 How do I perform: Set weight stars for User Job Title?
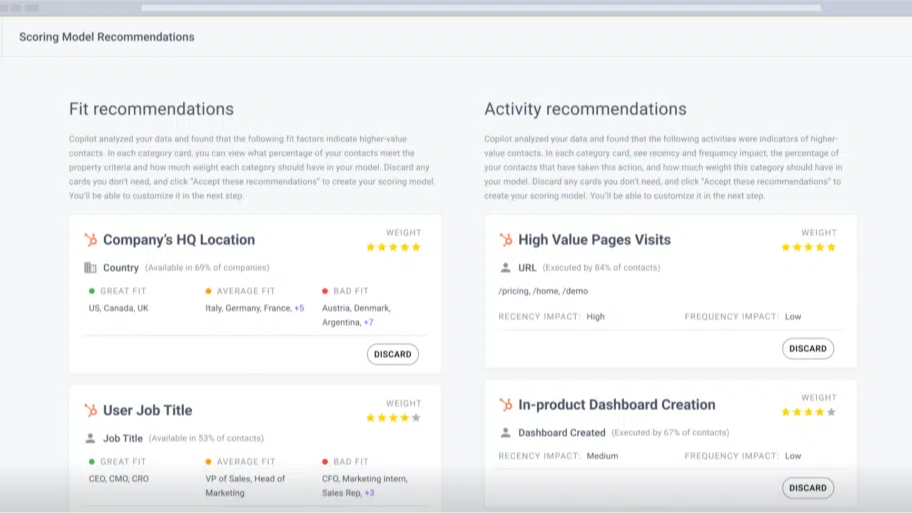pos(393,418)
